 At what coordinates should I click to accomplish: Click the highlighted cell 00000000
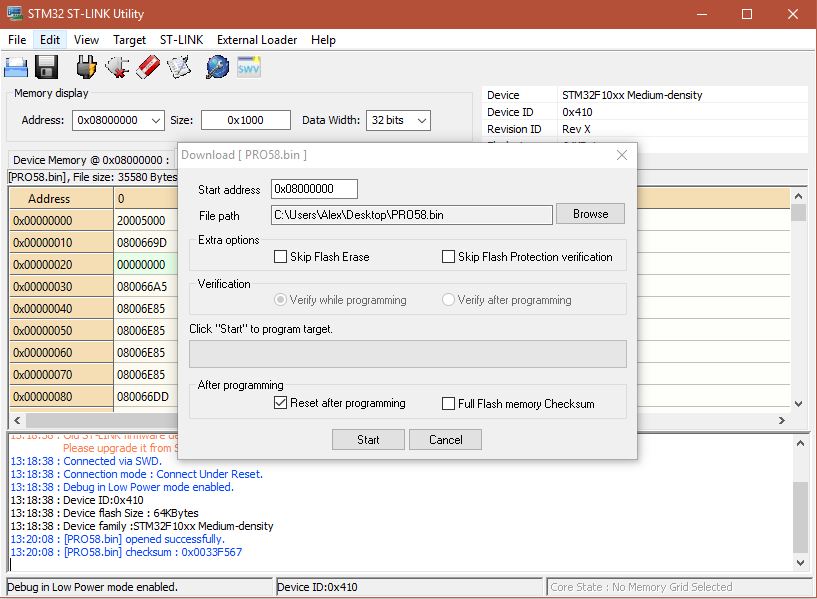[x=141, y=265]
